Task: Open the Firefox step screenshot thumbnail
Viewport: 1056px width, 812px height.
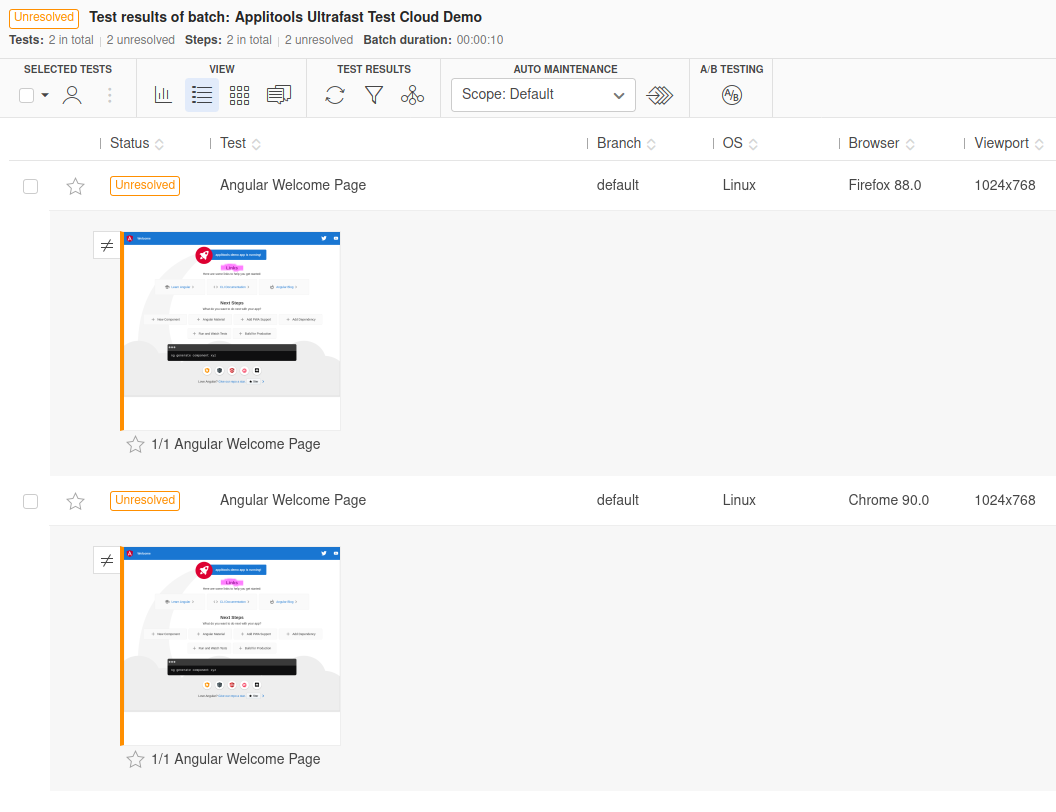Action: point(232,331)
